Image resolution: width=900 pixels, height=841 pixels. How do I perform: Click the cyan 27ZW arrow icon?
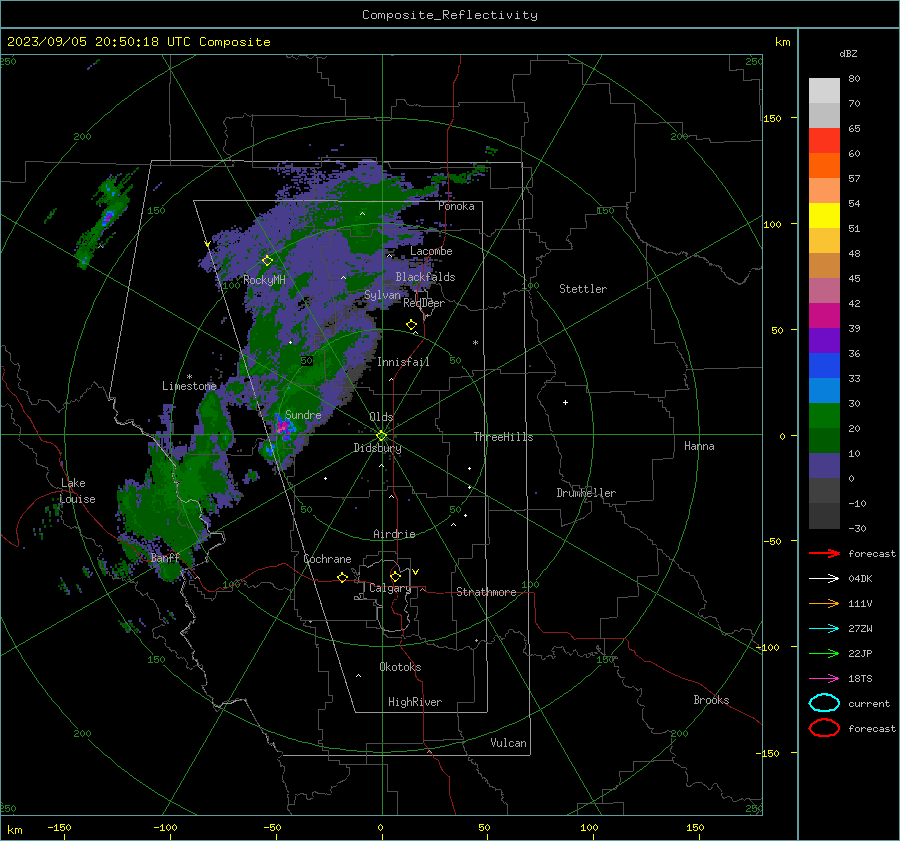[x=824, y=629]
